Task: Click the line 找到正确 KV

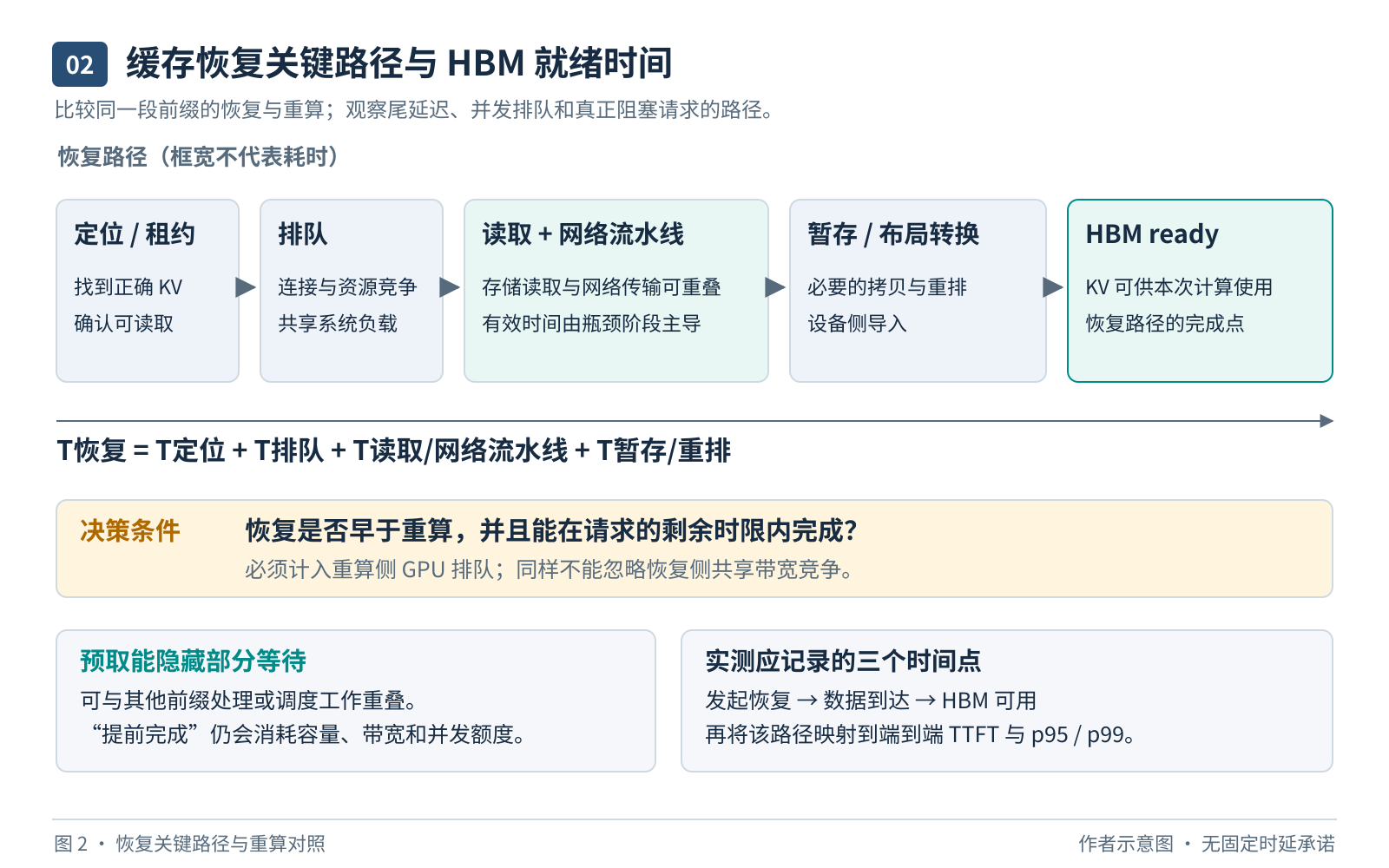Action: point(128,287)
